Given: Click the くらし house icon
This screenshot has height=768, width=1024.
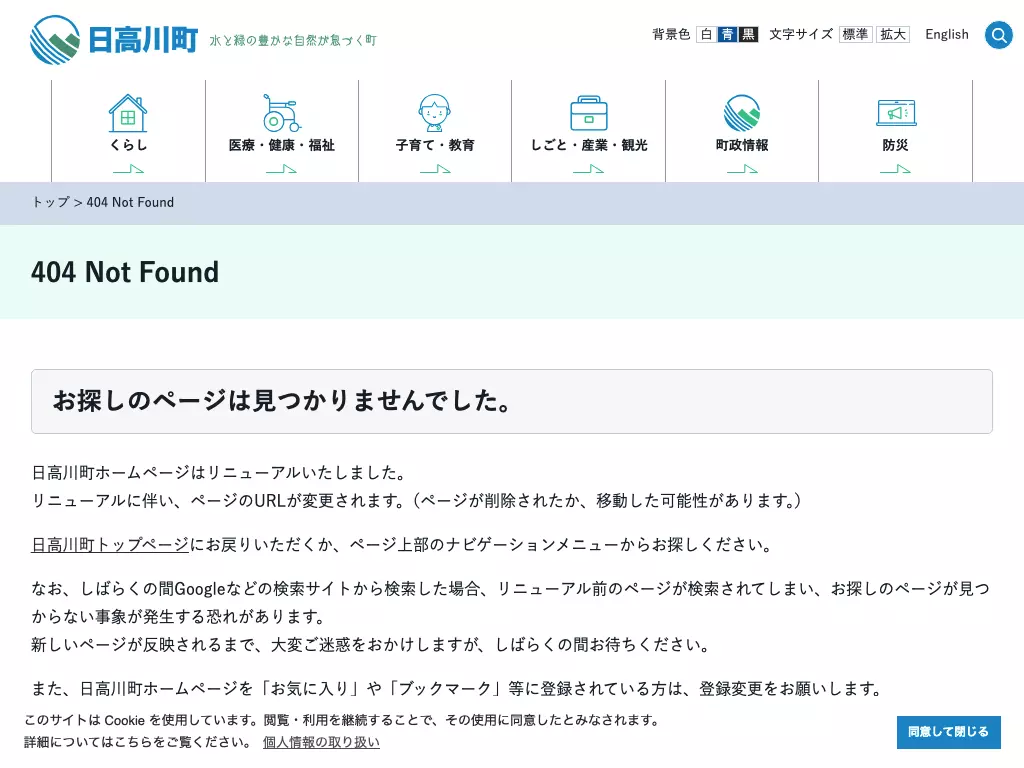Looking at the screenshot, I should coord(128,113).
